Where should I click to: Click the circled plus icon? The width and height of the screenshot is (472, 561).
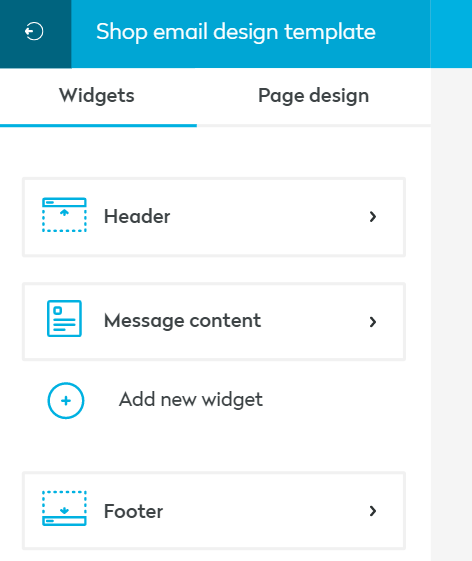point(66,400)
